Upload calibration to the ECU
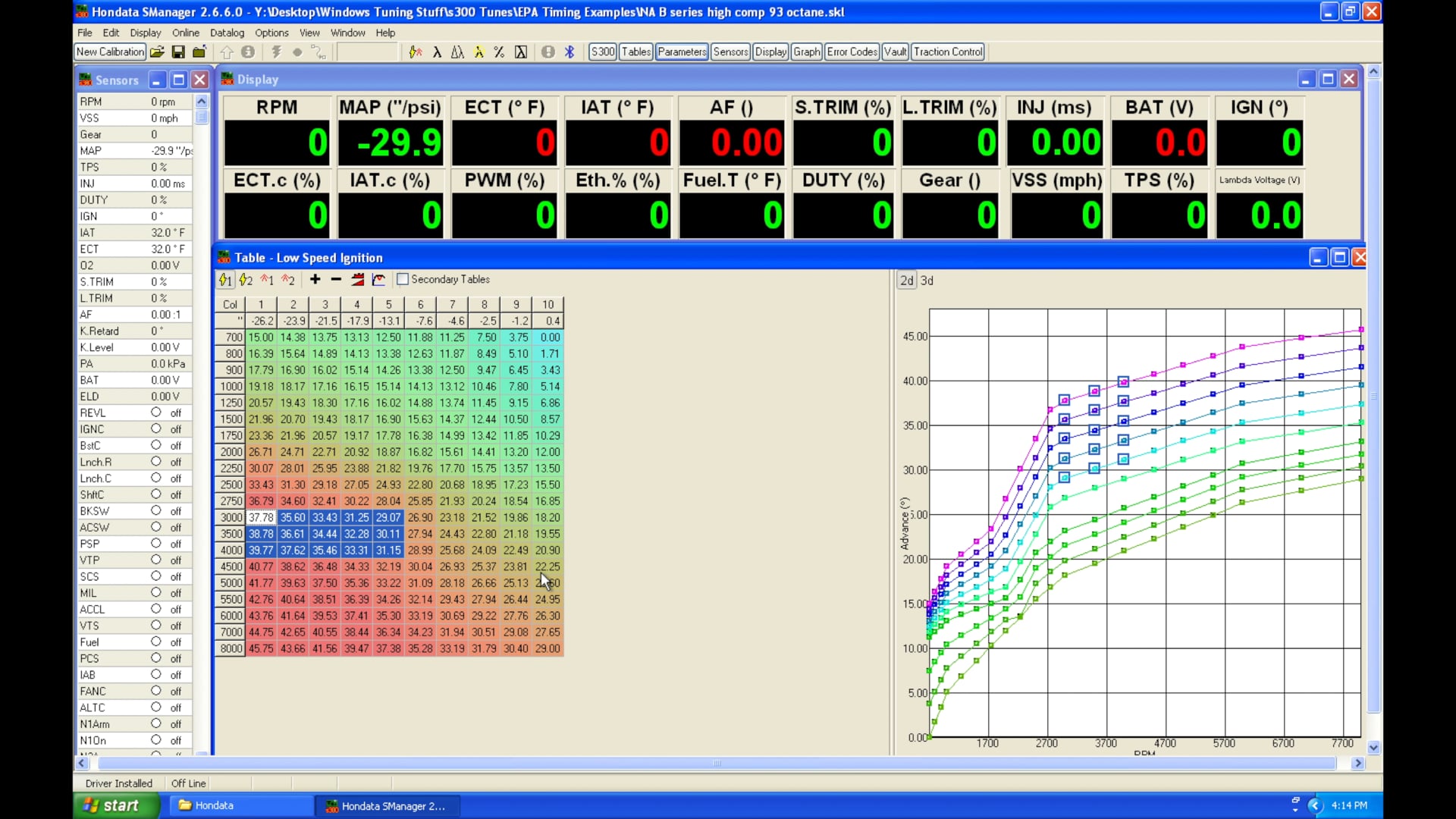 [x=227, y=52]
